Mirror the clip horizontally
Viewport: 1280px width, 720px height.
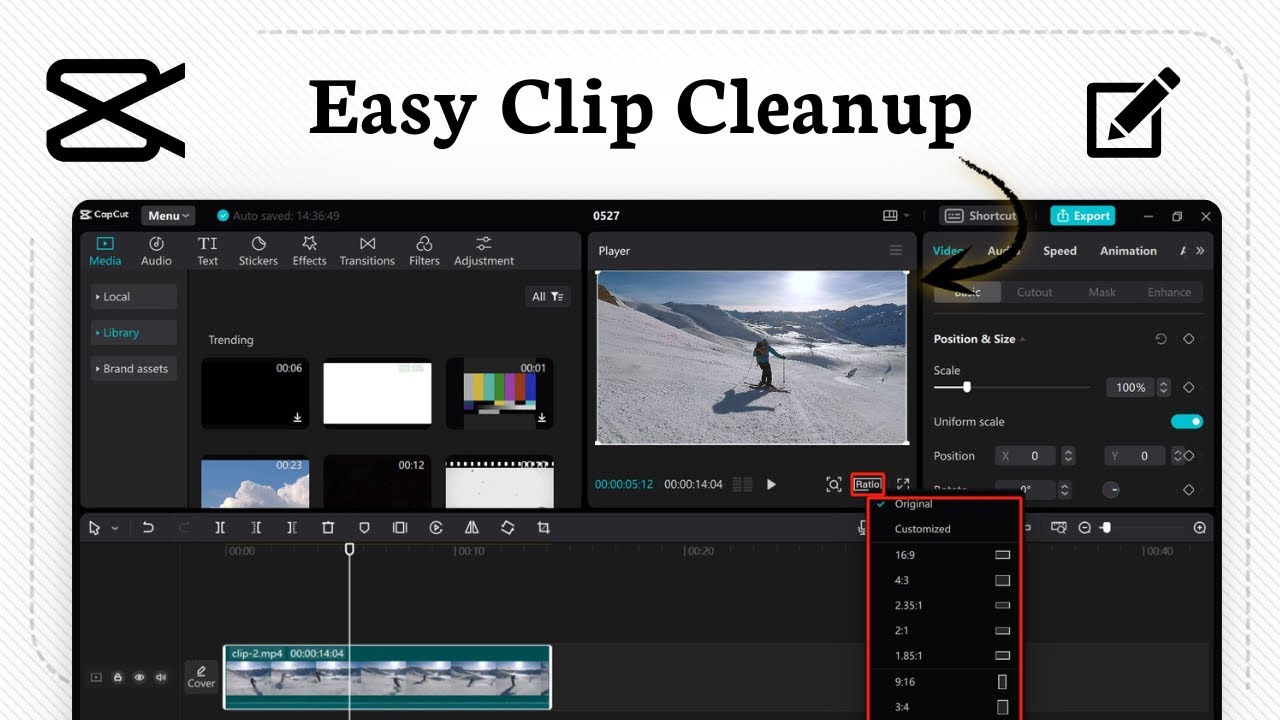(x=472, y=527)
